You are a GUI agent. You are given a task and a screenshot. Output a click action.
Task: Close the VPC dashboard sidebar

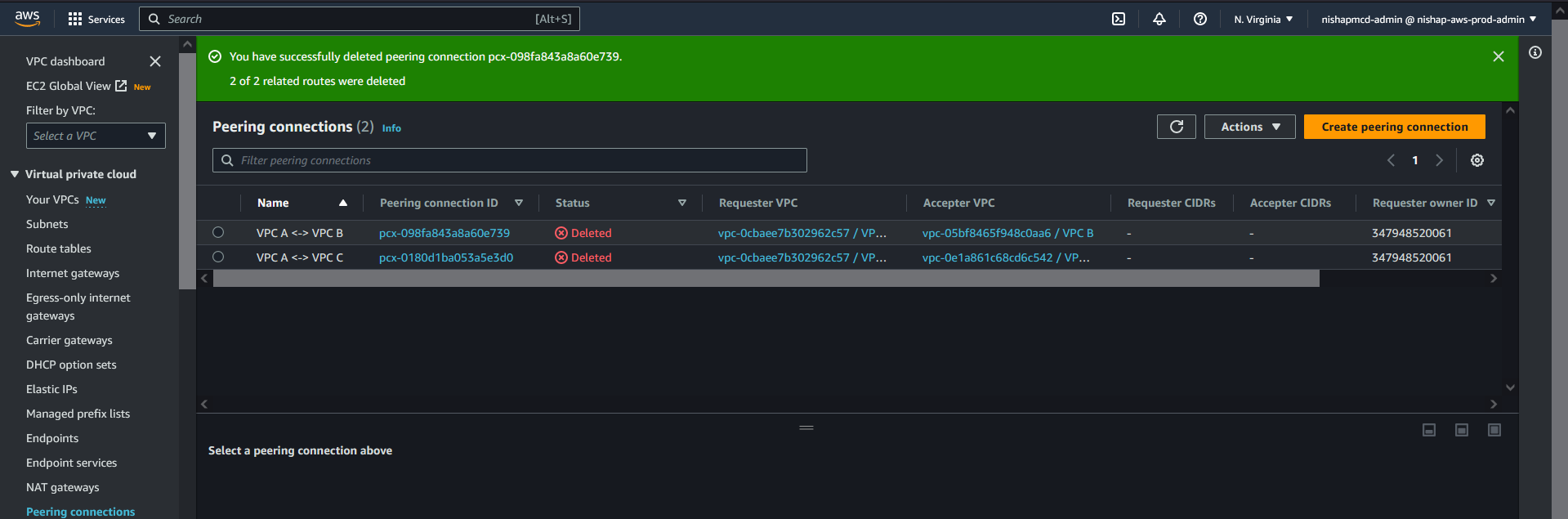(x=155, y=61)
